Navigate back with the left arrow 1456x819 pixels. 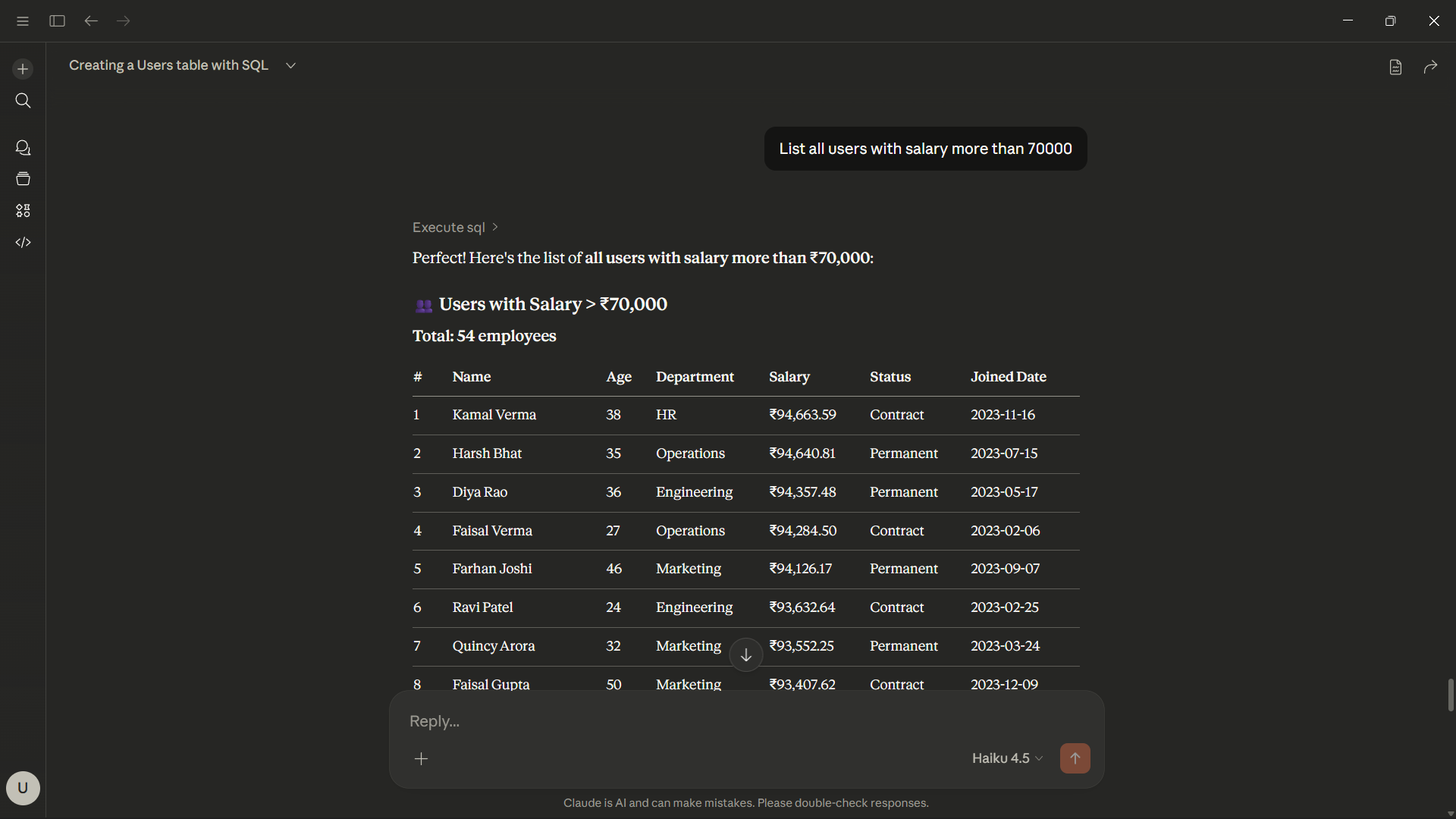(x=91, y=20)
